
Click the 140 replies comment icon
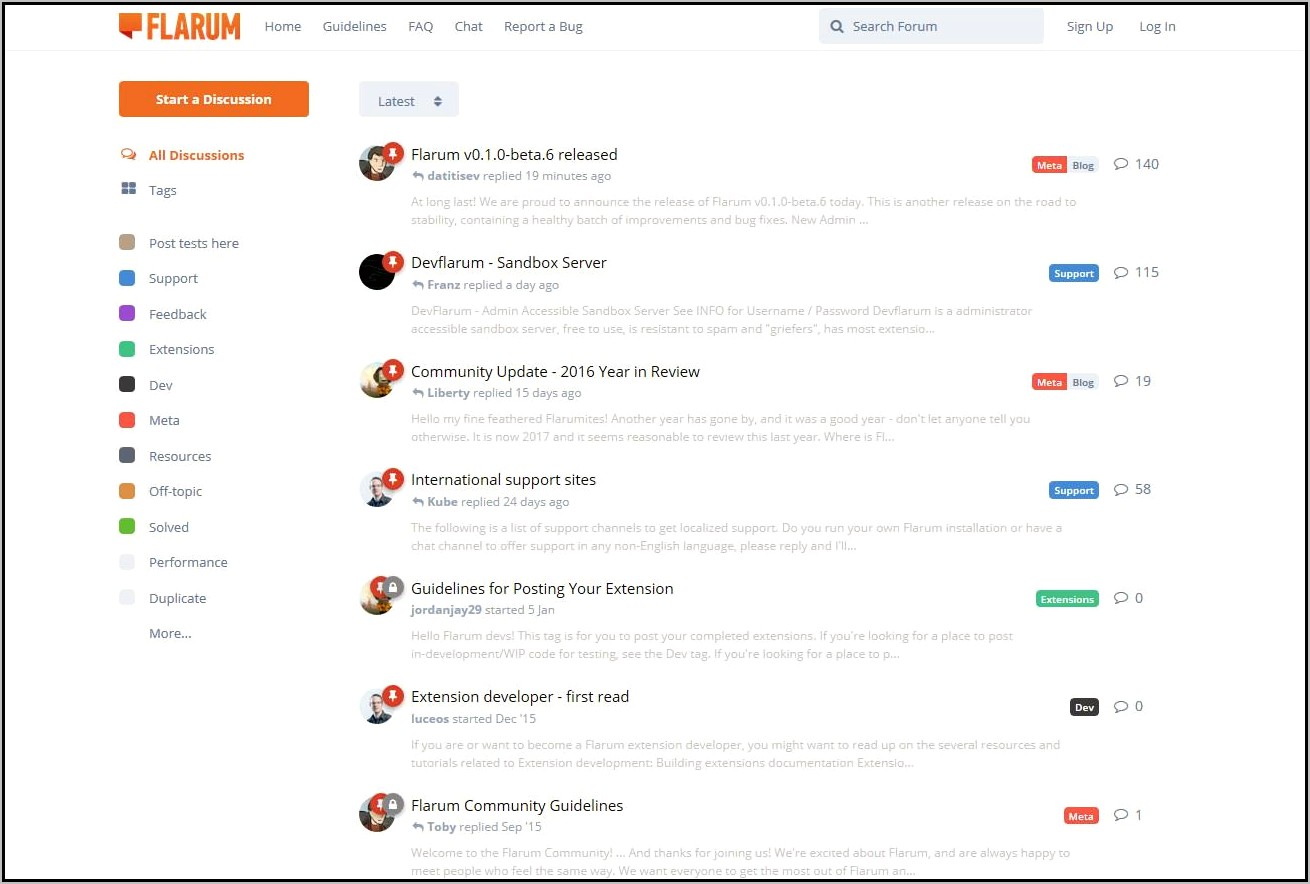1121,164
